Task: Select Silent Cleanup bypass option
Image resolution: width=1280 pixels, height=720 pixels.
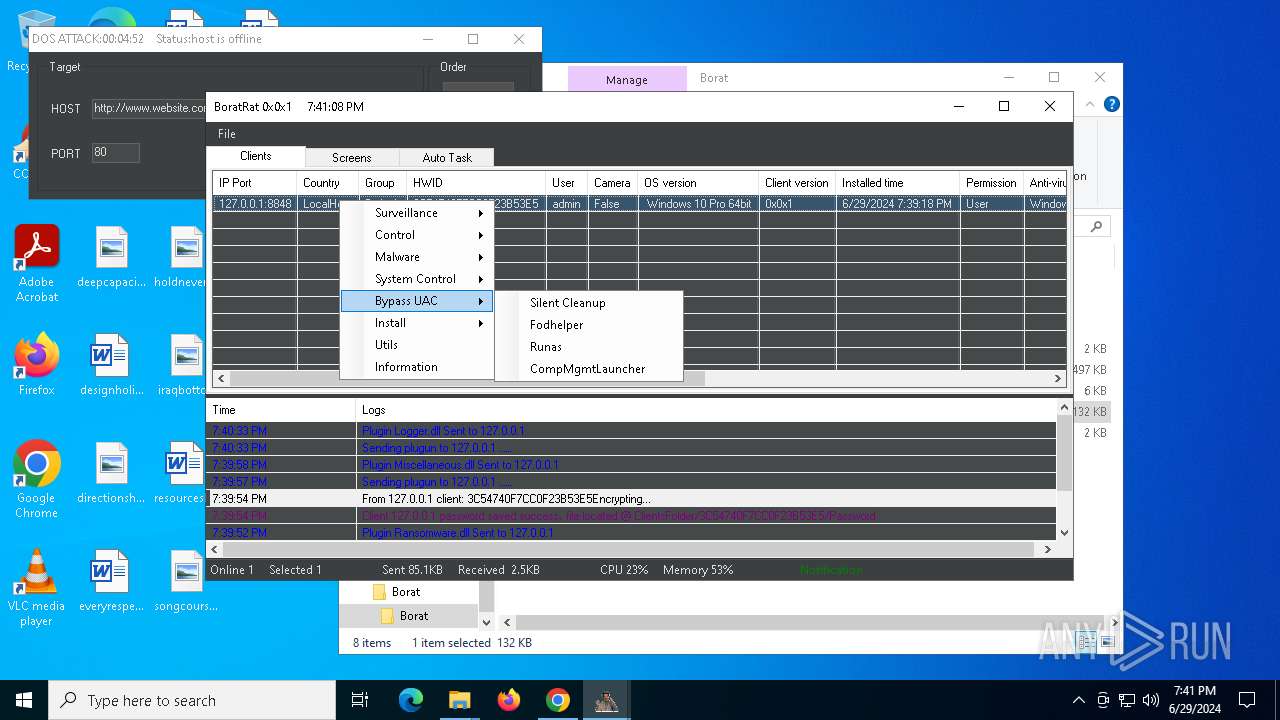Action: [x=588, y=303]
